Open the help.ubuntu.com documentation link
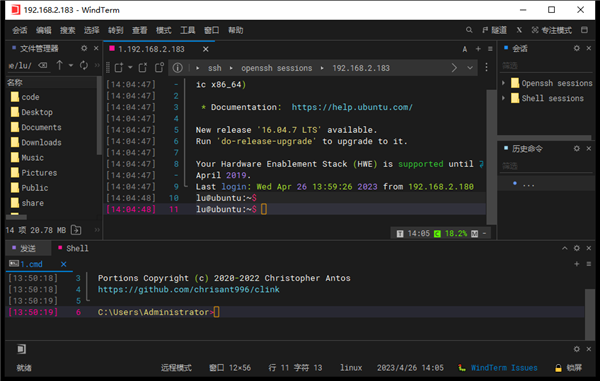 352,107
